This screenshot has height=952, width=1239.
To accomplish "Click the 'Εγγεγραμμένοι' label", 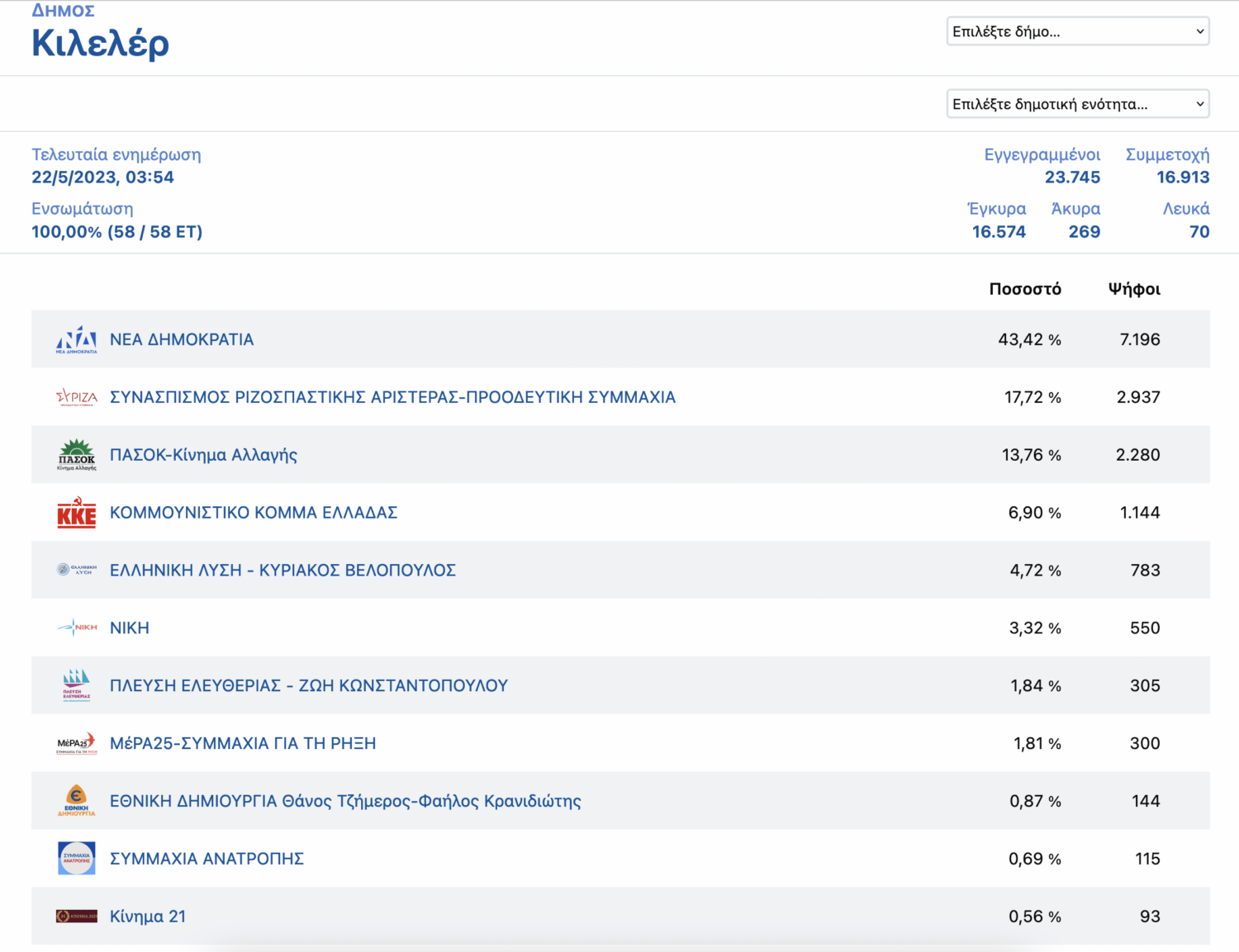I will (x=1042, y=154).
